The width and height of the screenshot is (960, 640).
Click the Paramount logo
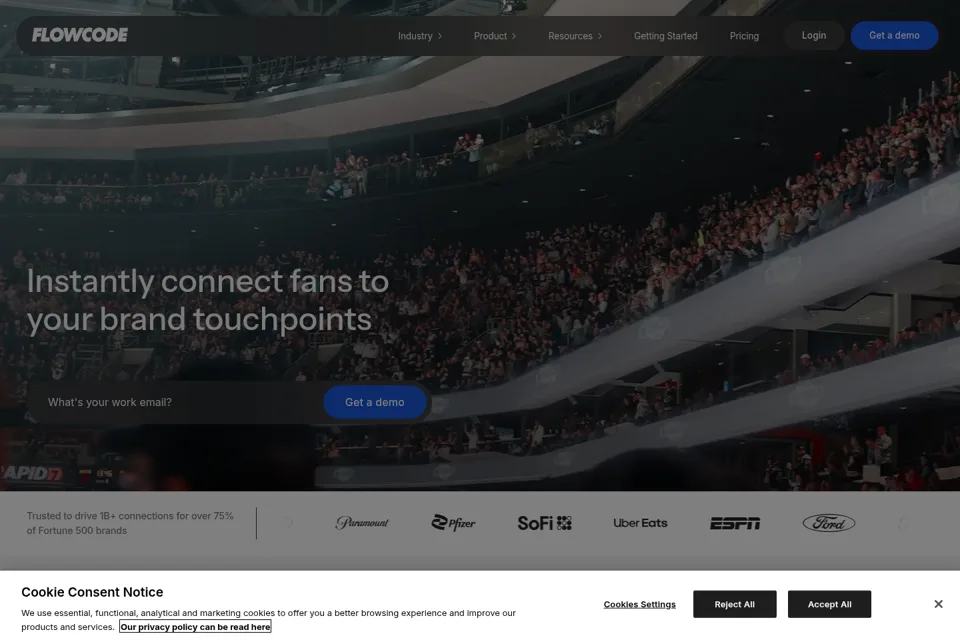(x=362, y=523)
